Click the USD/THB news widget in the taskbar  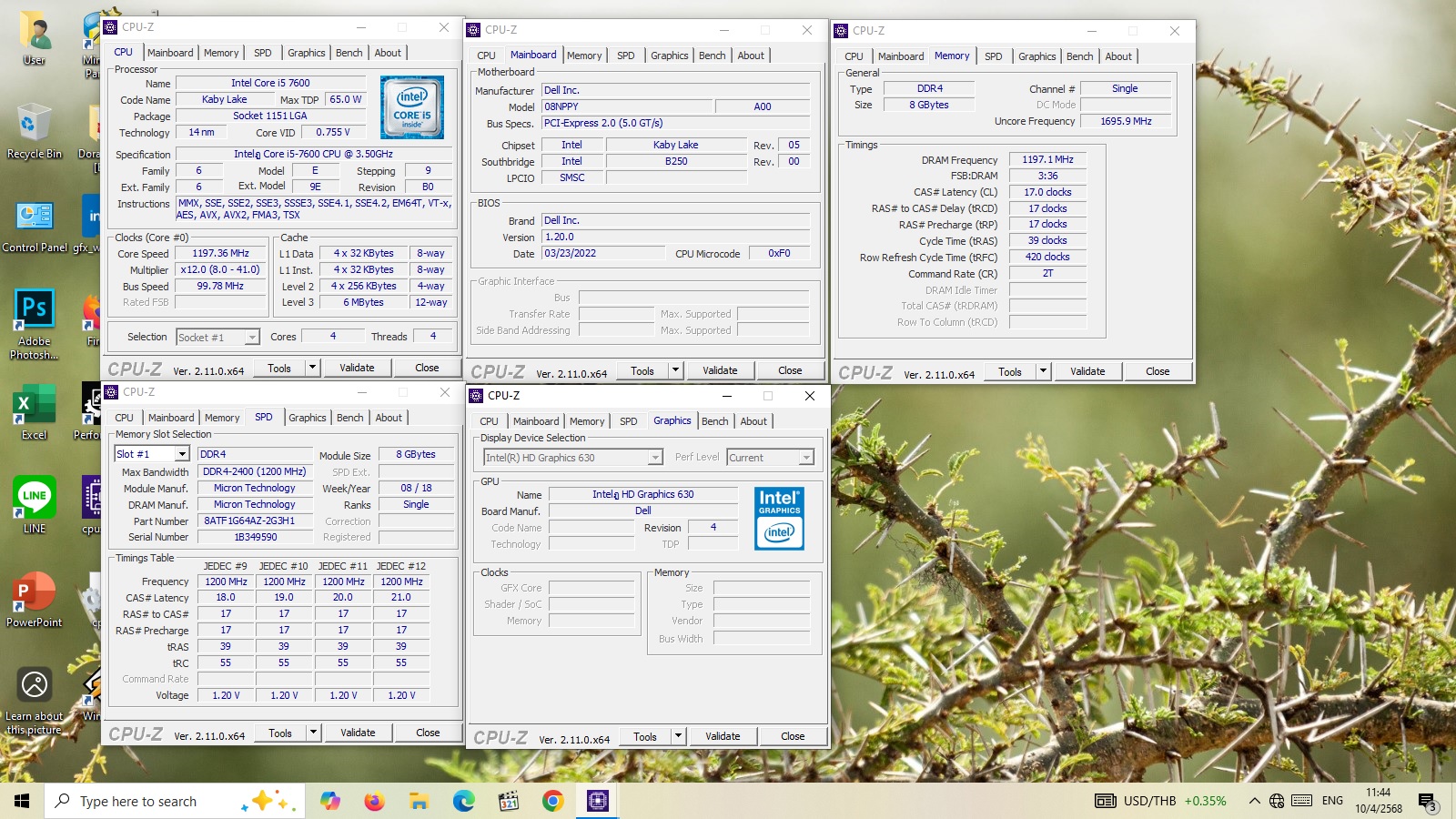(1160, 801)
